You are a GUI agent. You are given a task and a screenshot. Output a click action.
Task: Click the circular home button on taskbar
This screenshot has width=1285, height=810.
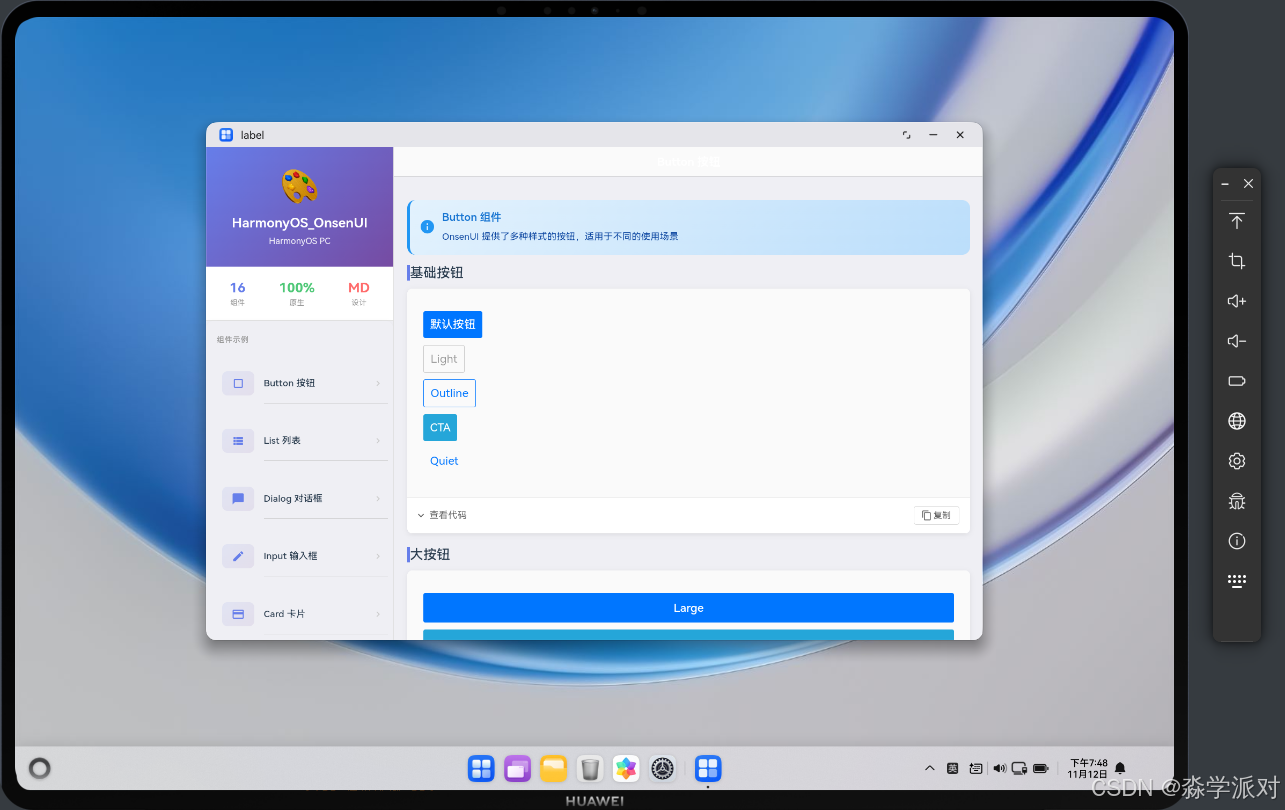40,768
